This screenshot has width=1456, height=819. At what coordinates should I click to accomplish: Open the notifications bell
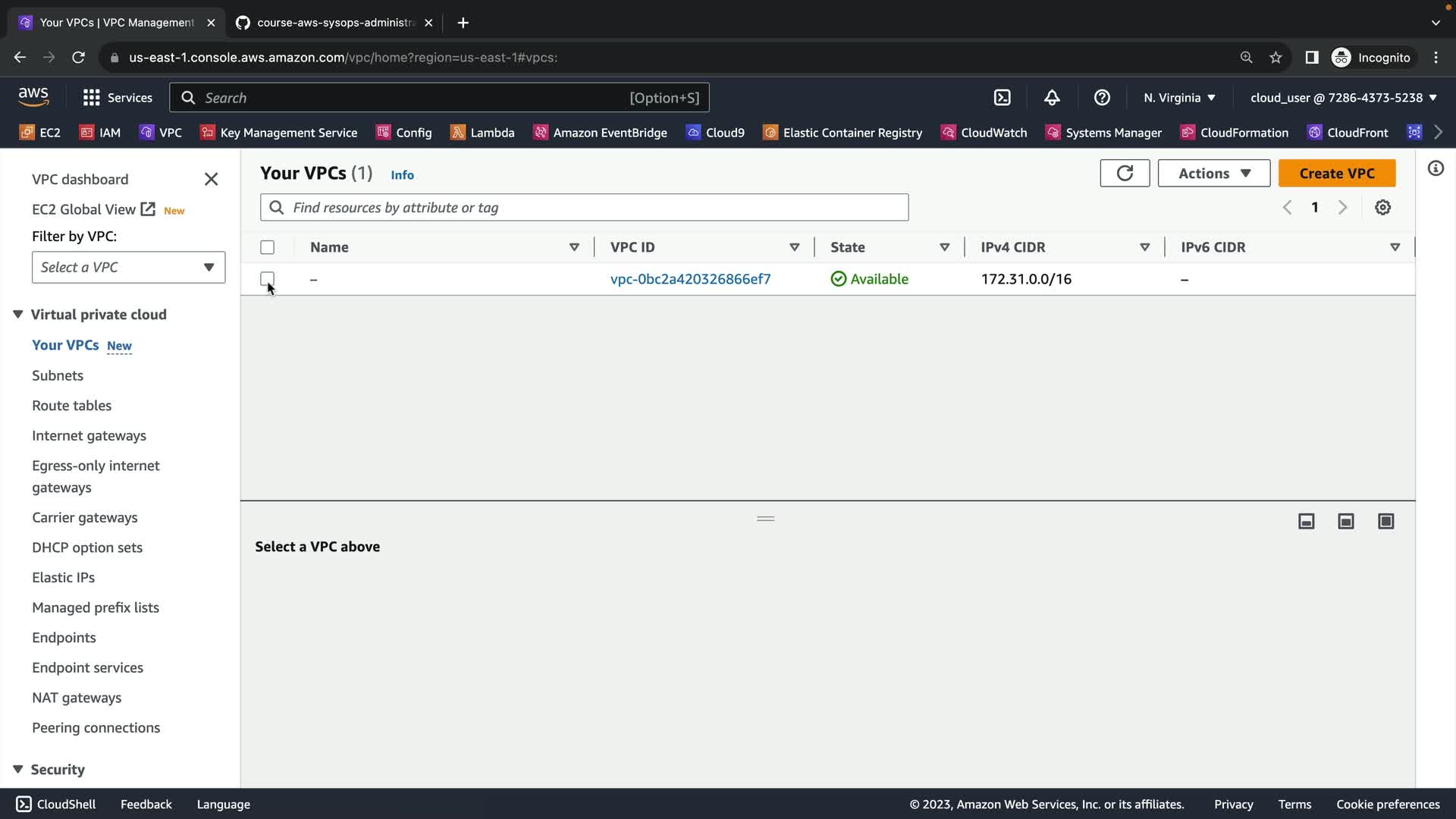1052,98
